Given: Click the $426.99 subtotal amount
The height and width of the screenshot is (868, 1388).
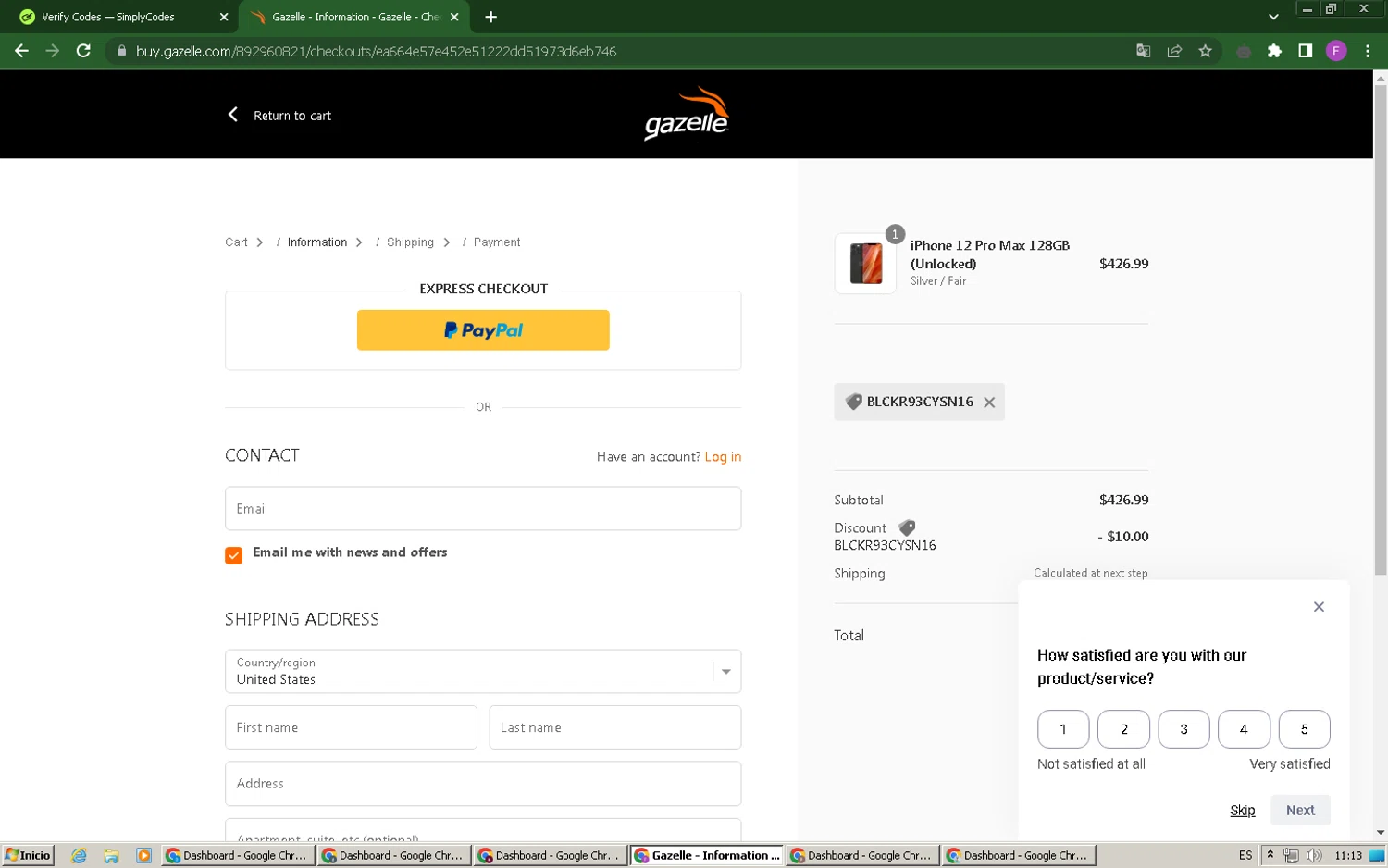Looking at the screenshot, I should tap(1123, 500).
